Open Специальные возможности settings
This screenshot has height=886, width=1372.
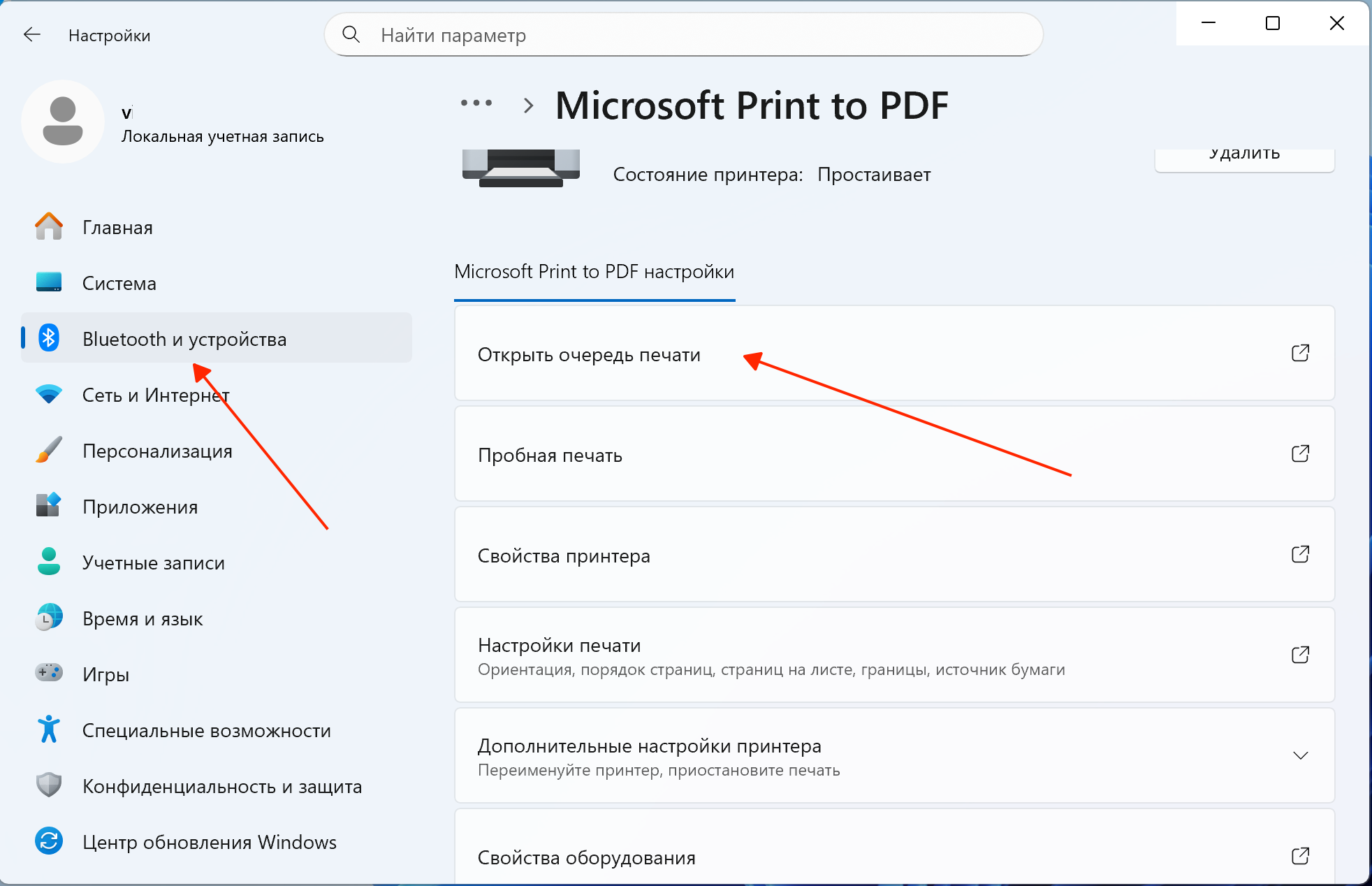(217, 730)
